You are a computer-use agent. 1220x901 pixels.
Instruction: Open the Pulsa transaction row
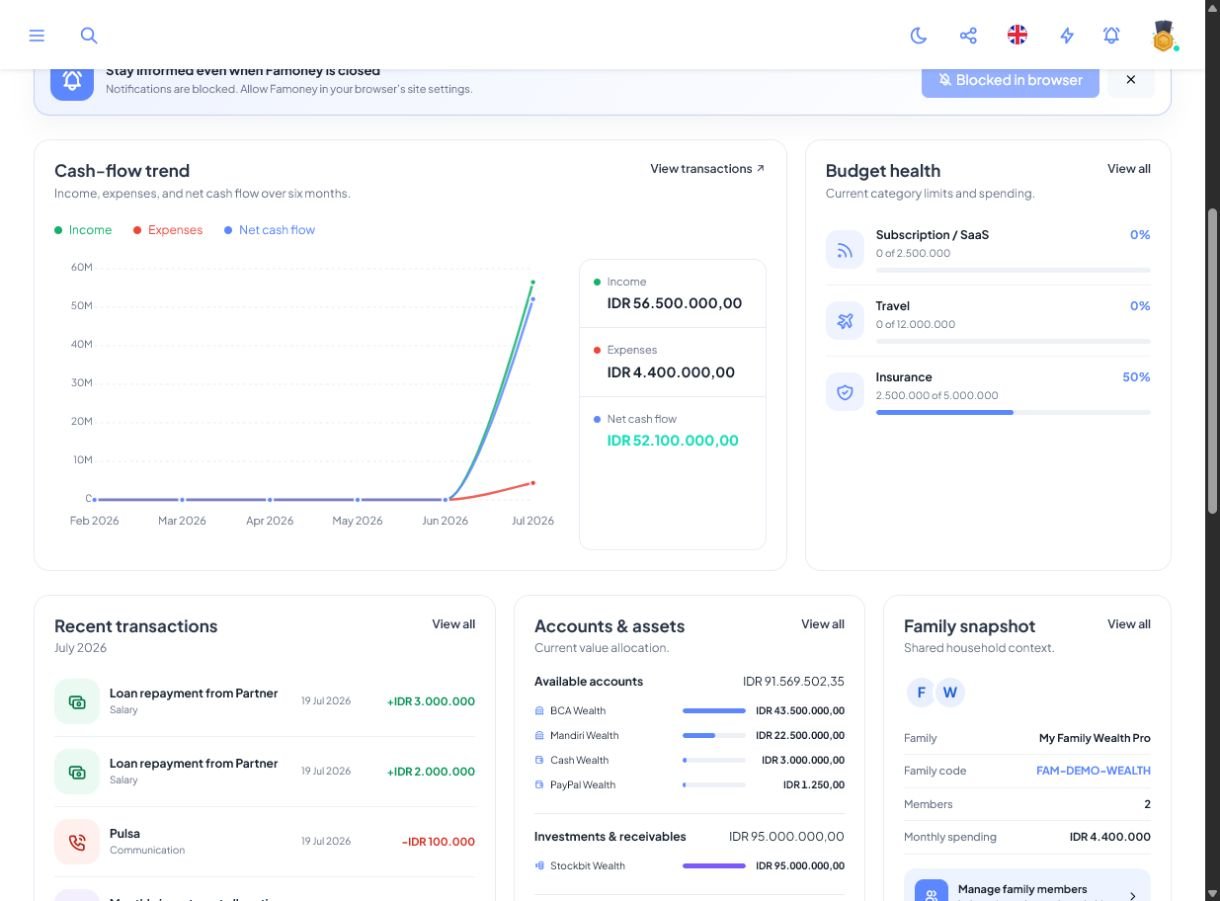click(265, 842)
